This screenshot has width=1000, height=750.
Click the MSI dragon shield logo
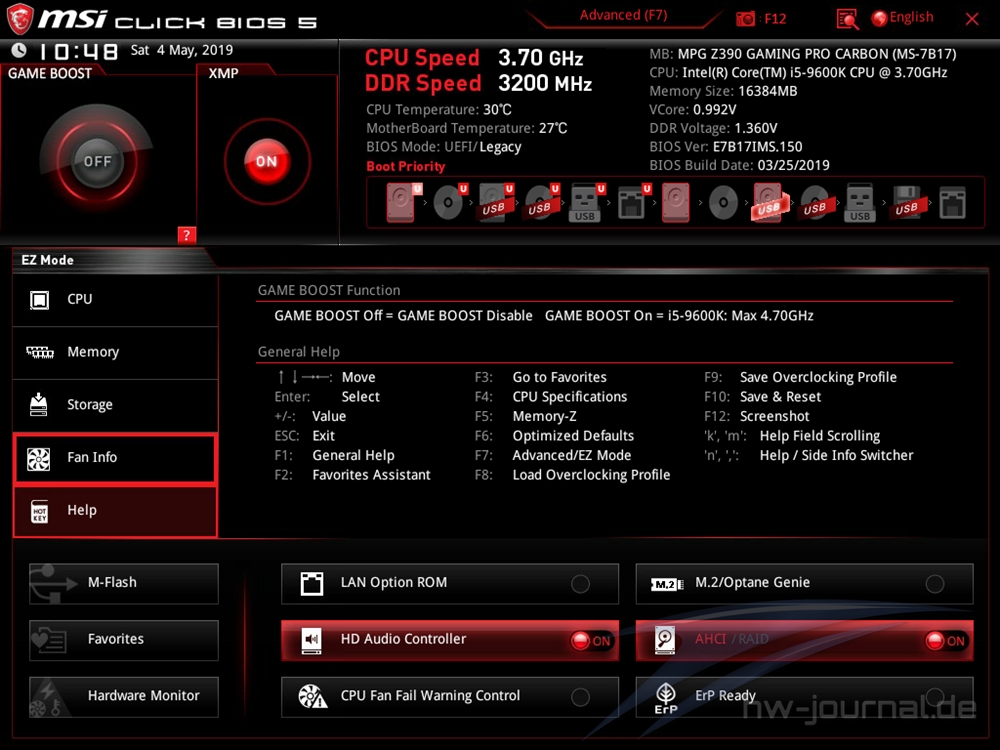pos(19,19)
